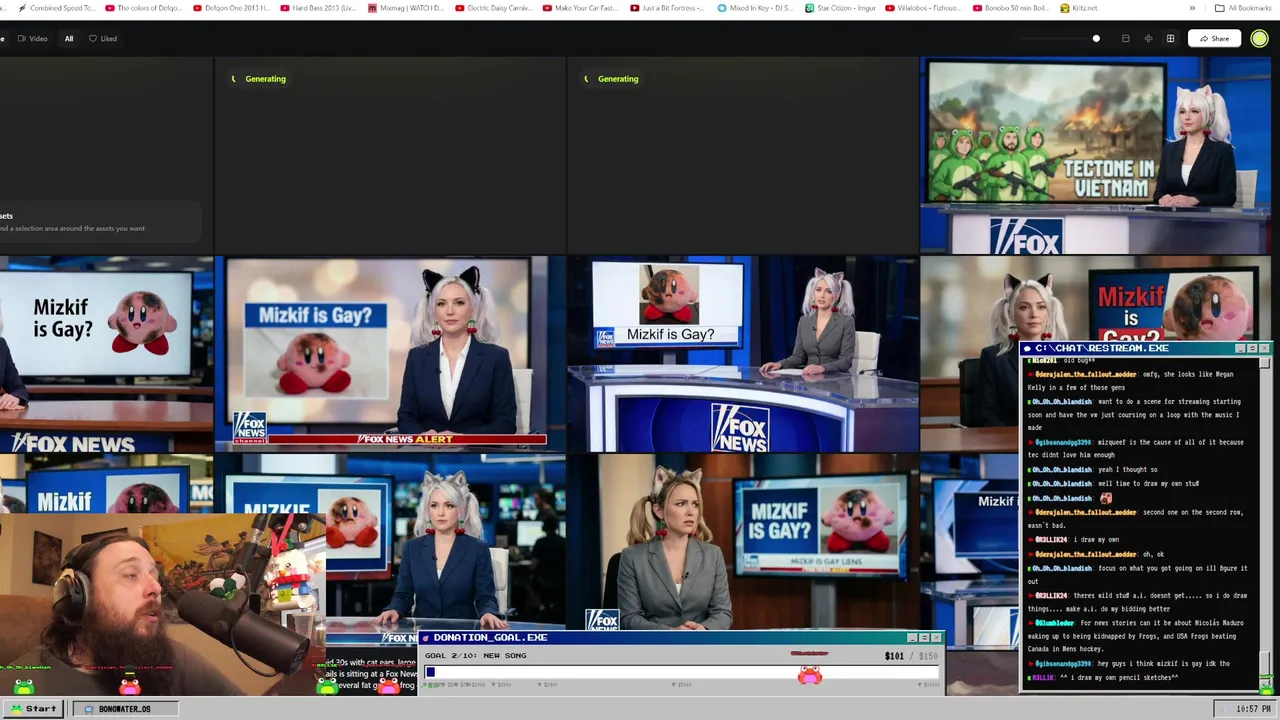Open the Electric Daisy Carnival bookmark
The width and height of the screenshot is (1280, 720).
[x=494, y=8]
